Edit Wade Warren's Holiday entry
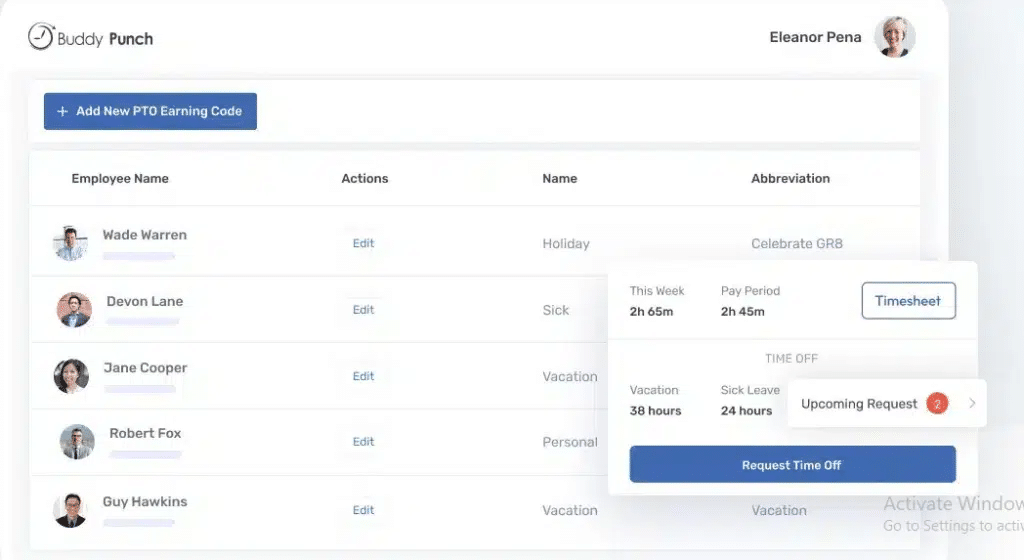Screen dimensions: 1024x560 click(363, 243)
